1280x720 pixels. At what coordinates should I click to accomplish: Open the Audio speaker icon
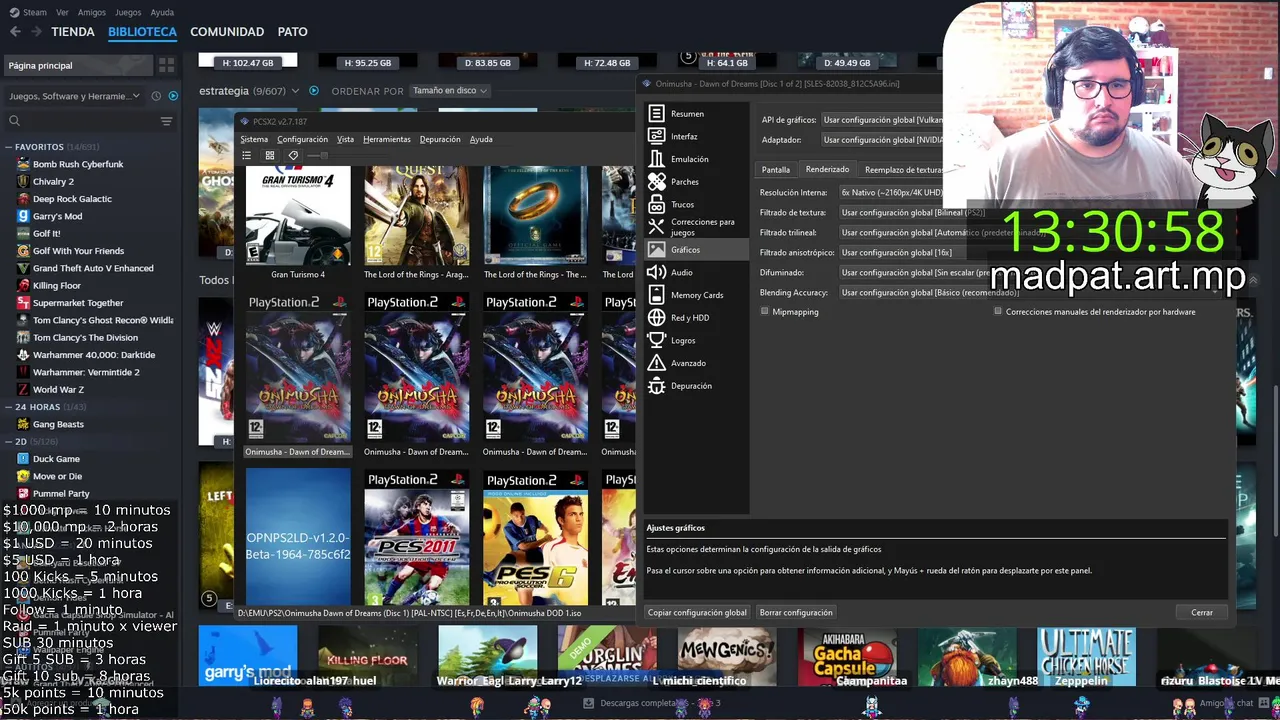pos(656,272)
